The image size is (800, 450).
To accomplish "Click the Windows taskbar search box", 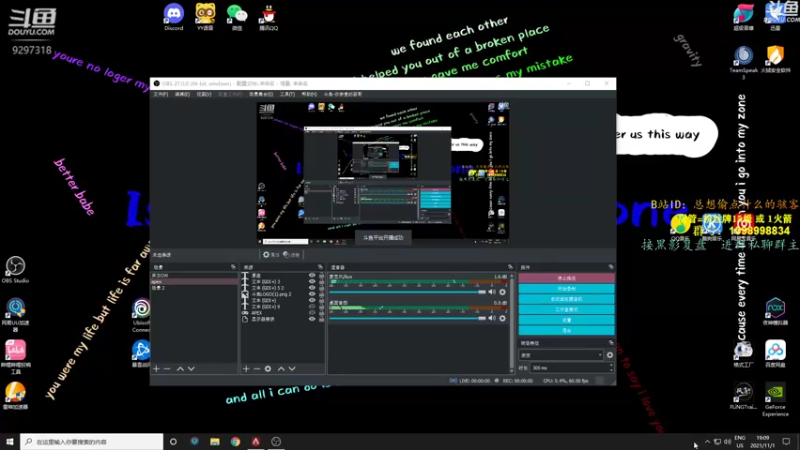I will 92,441.
